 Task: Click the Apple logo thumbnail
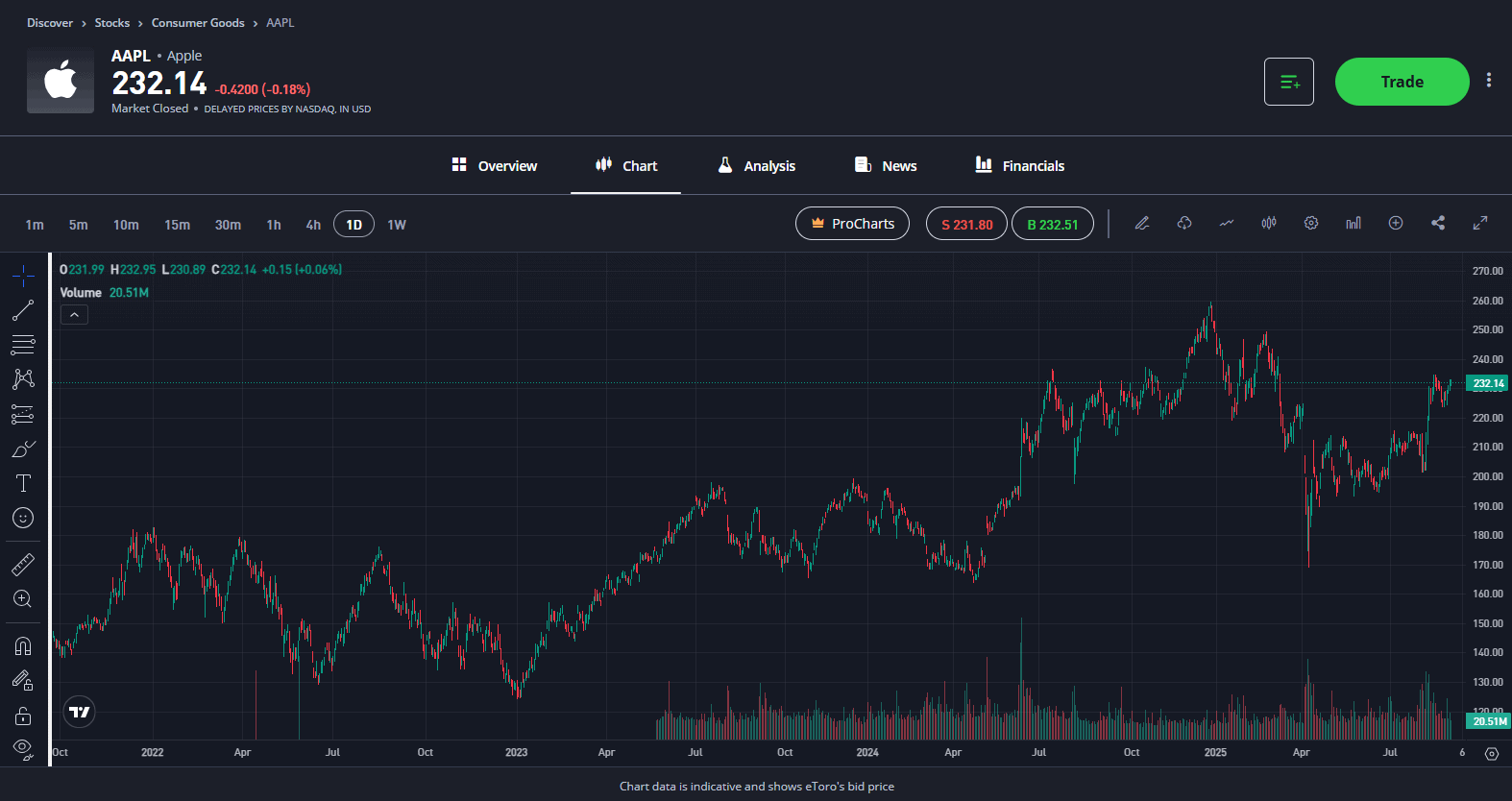[x=61, y=82]
